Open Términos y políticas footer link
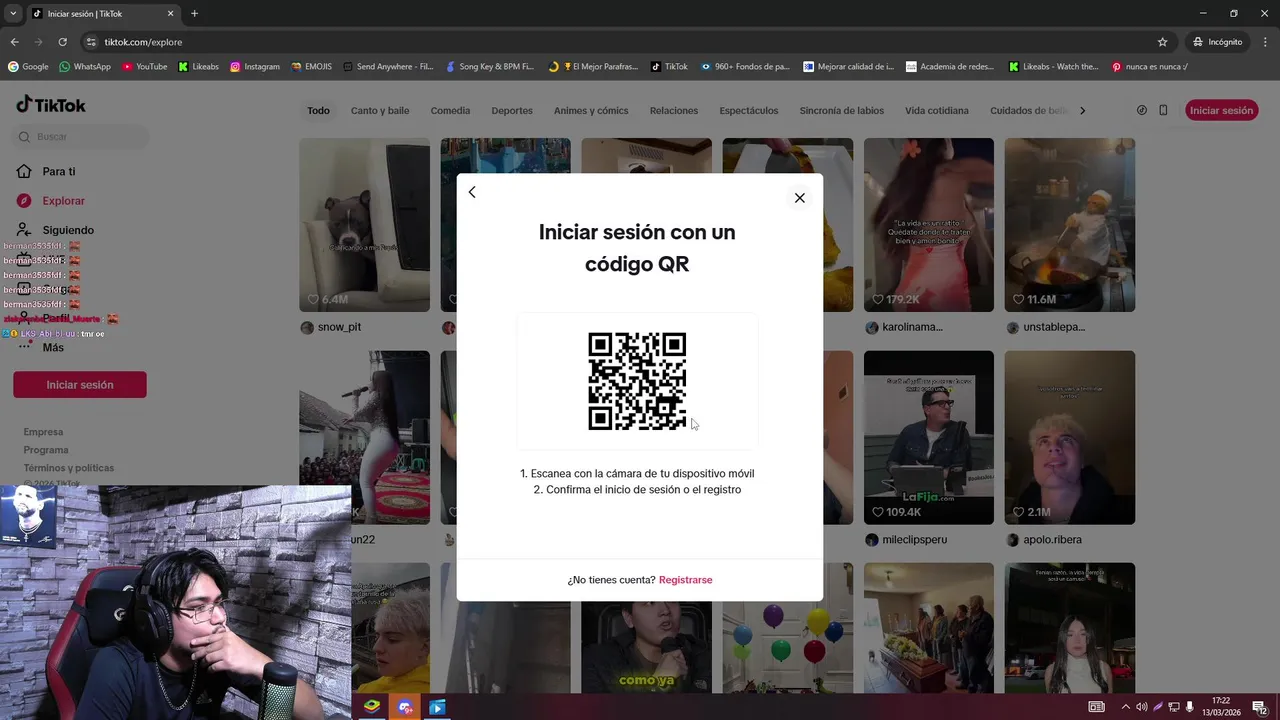The width and height of the screenshot is (1280, 720). tap(69, 468)
